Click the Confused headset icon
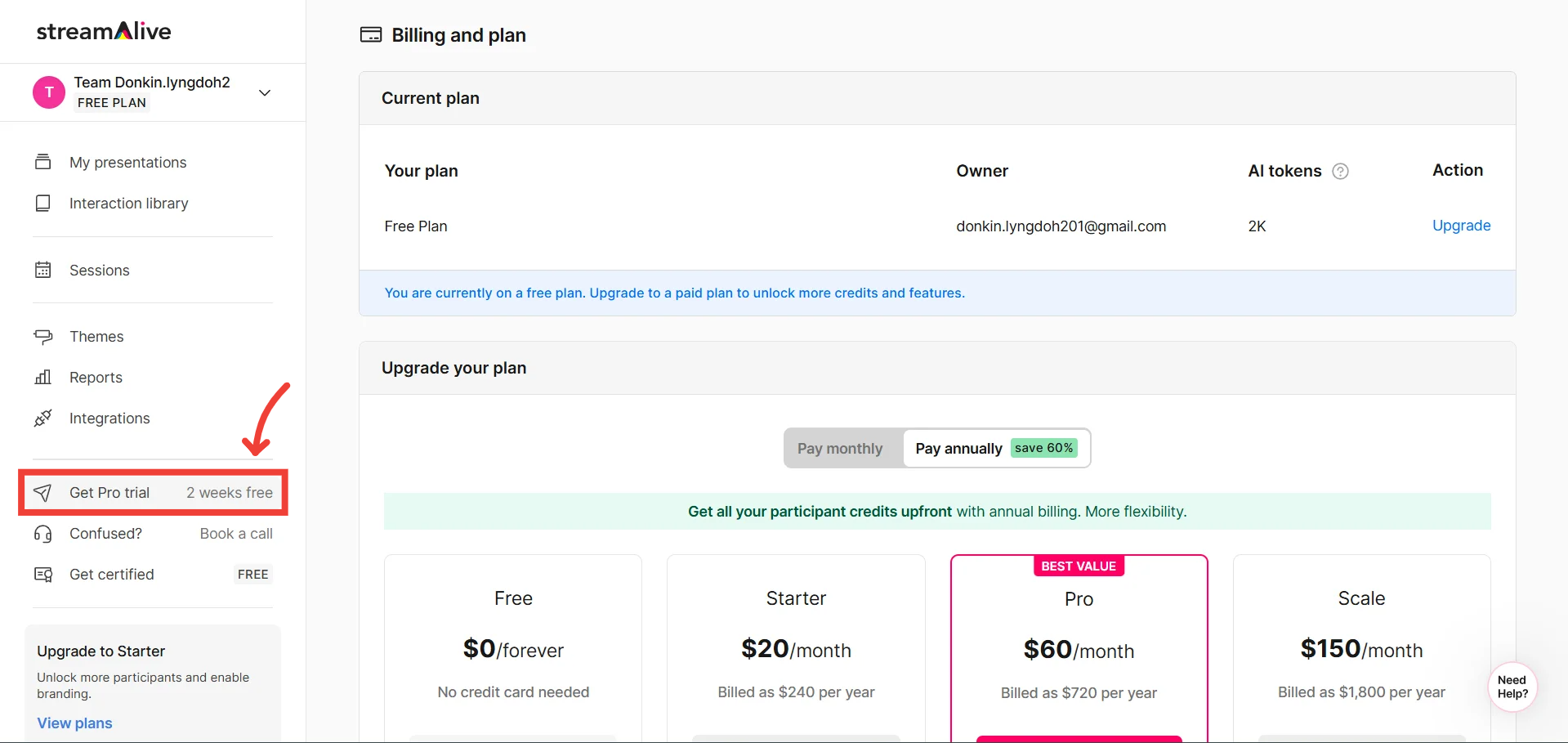Screen dimensions: 1568x743 (43, 534)
